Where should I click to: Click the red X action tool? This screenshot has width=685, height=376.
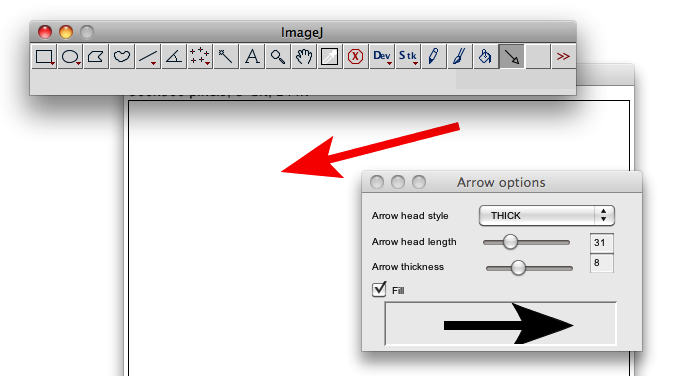coord(356,56)
